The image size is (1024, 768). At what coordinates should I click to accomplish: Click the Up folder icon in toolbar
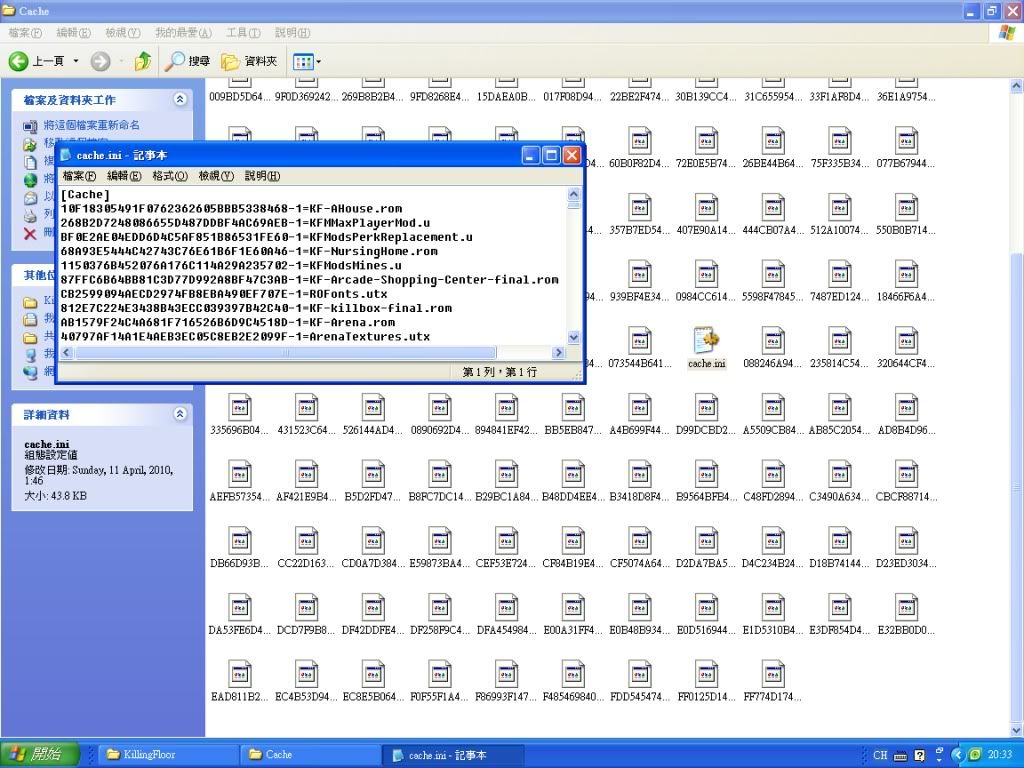click(x=143, y=61)
